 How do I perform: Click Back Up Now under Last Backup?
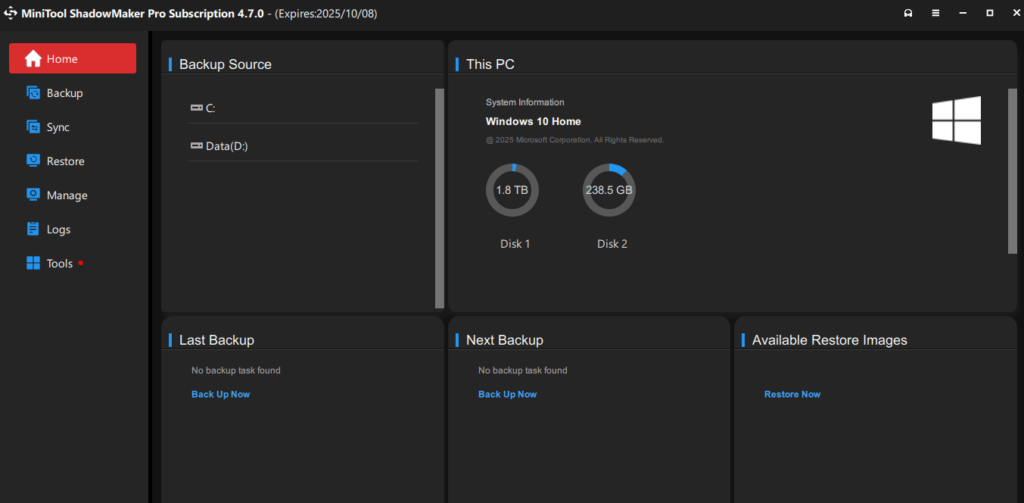point(221,394)
